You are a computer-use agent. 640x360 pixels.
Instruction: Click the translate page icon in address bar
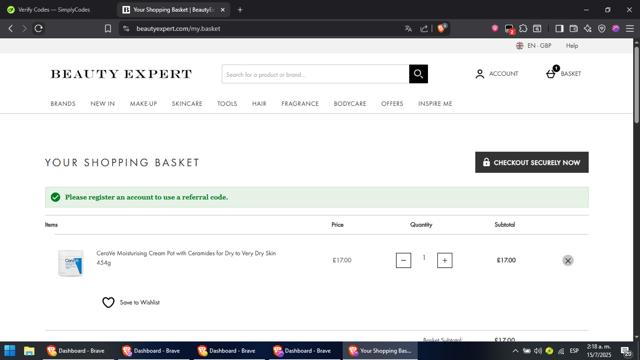point(408,29)
